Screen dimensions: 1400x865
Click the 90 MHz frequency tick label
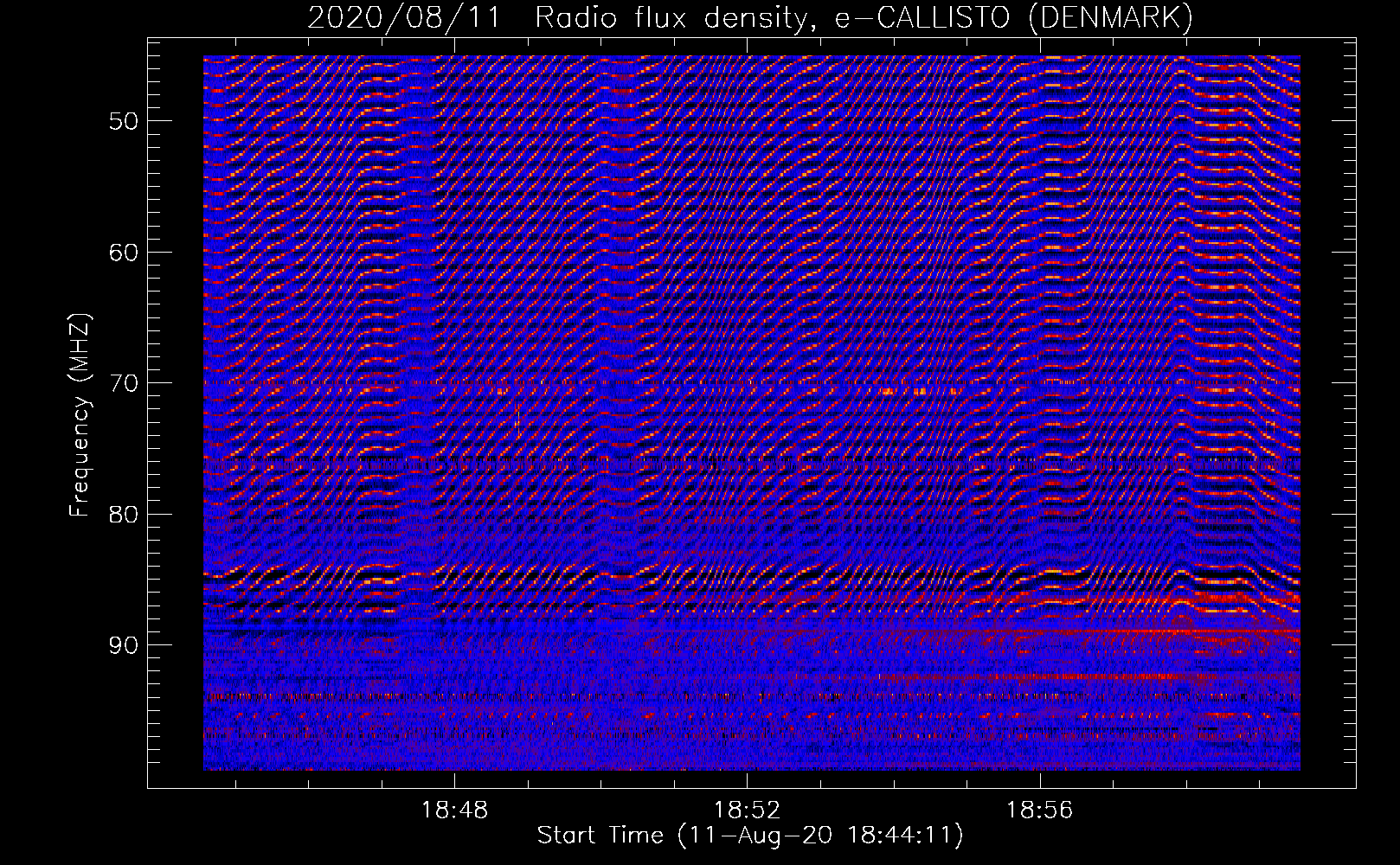124,646
